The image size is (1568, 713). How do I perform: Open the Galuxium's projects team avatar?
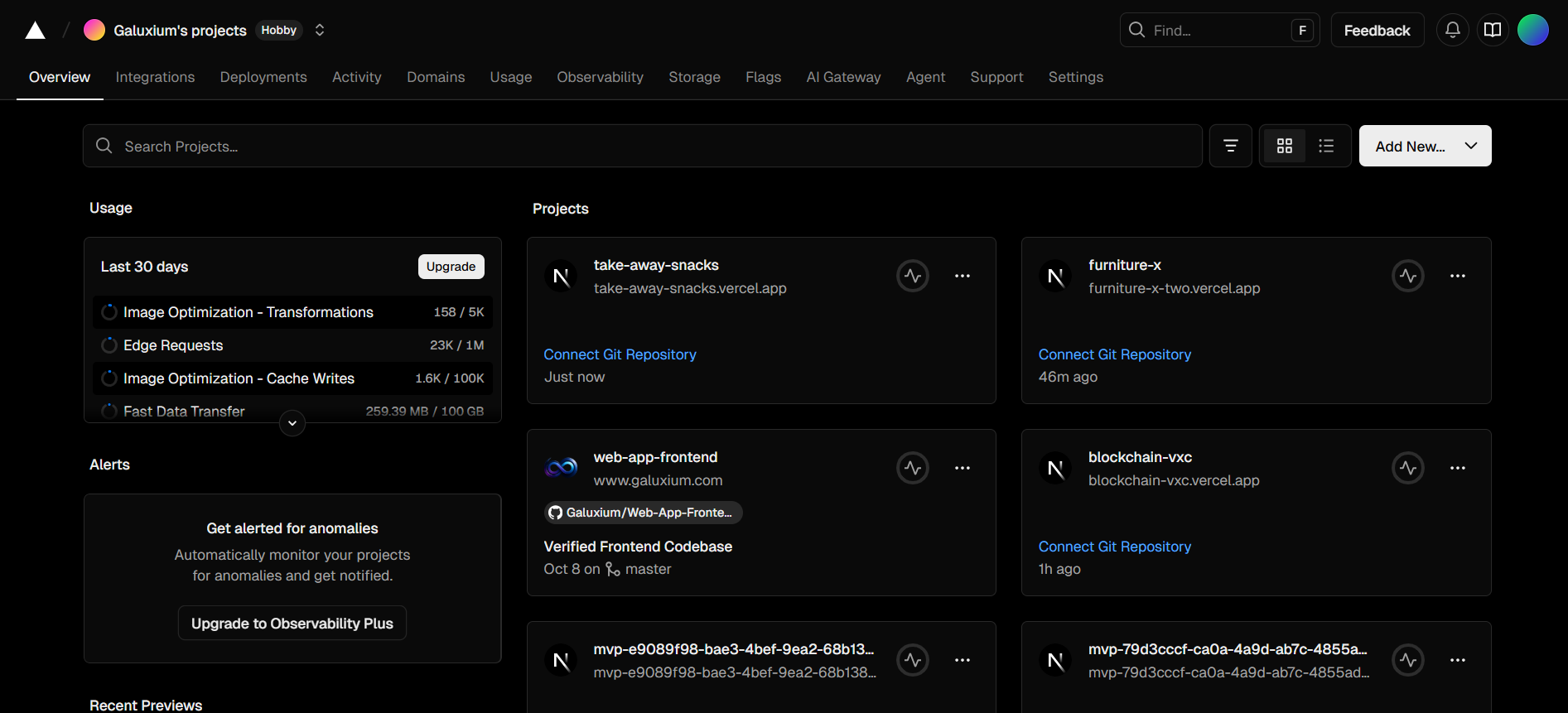[x=94, y=30]
